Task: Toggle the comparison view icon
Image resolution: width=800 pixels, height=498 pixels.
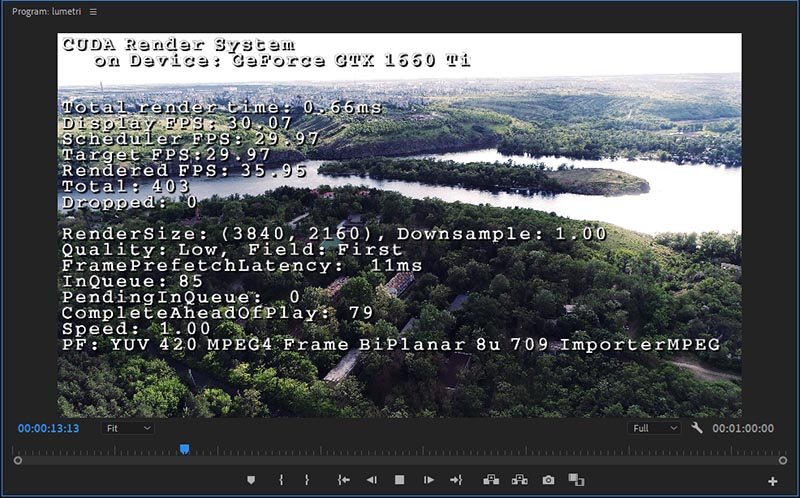Action: tap(577, 480)
